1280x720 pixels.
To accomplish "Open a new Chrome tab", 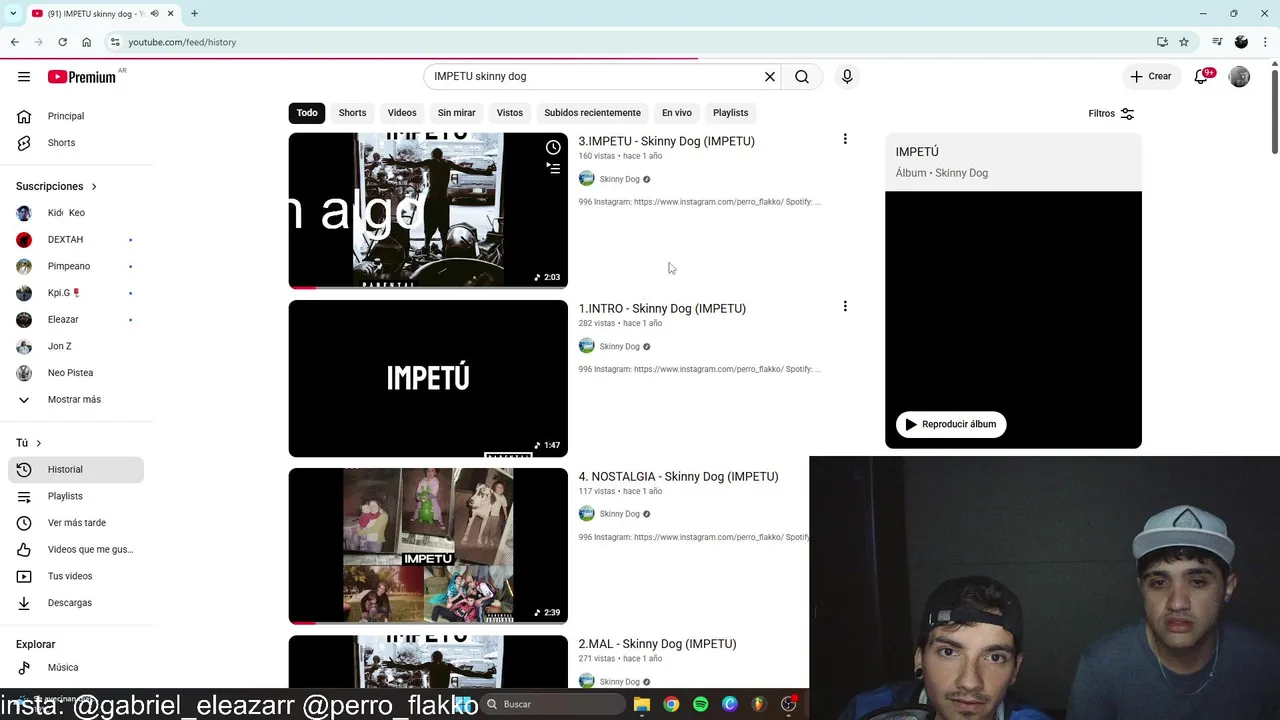I will tap(194, 14).
